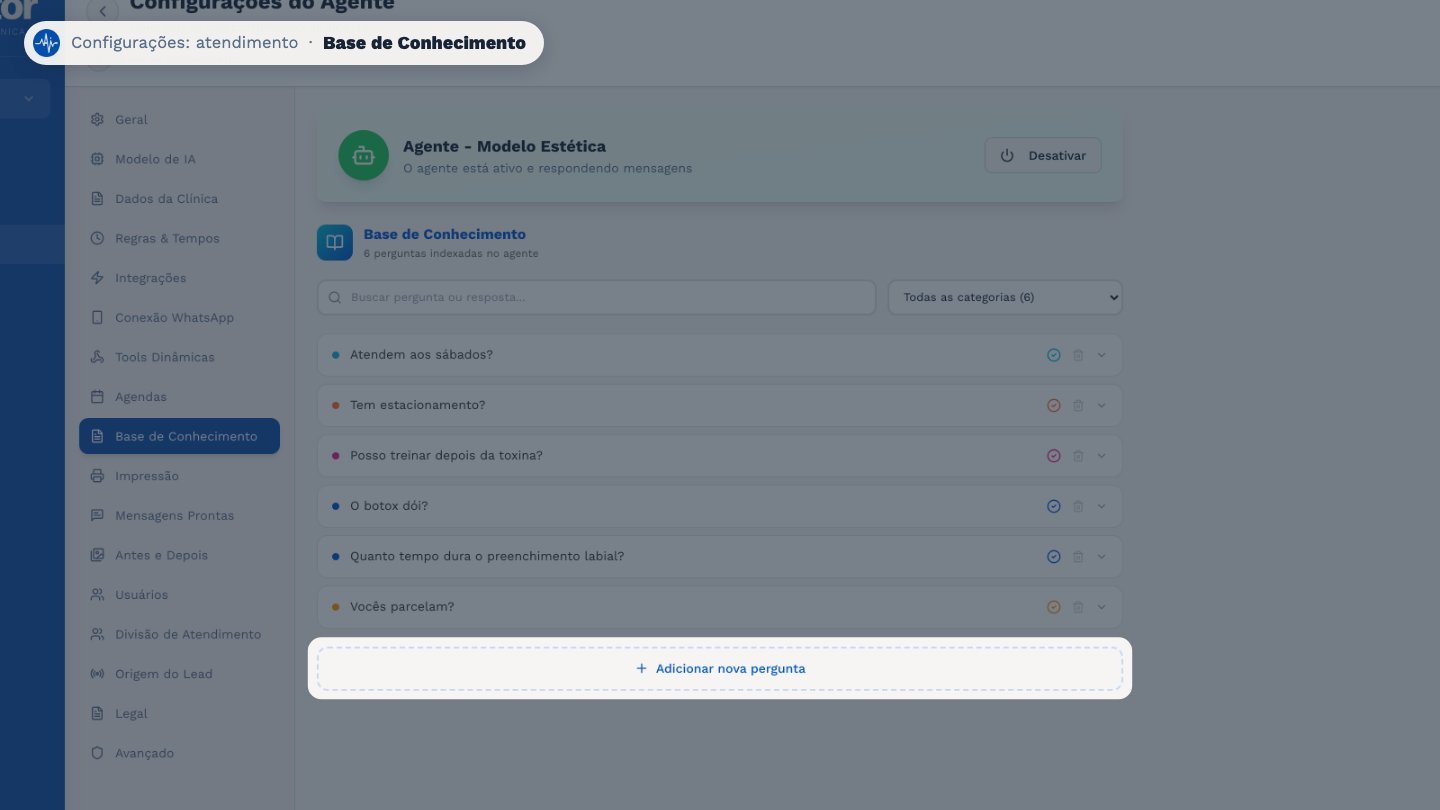Delete the Atendem aos sábados? question
1440x810 pixels.
[1078, 355]
